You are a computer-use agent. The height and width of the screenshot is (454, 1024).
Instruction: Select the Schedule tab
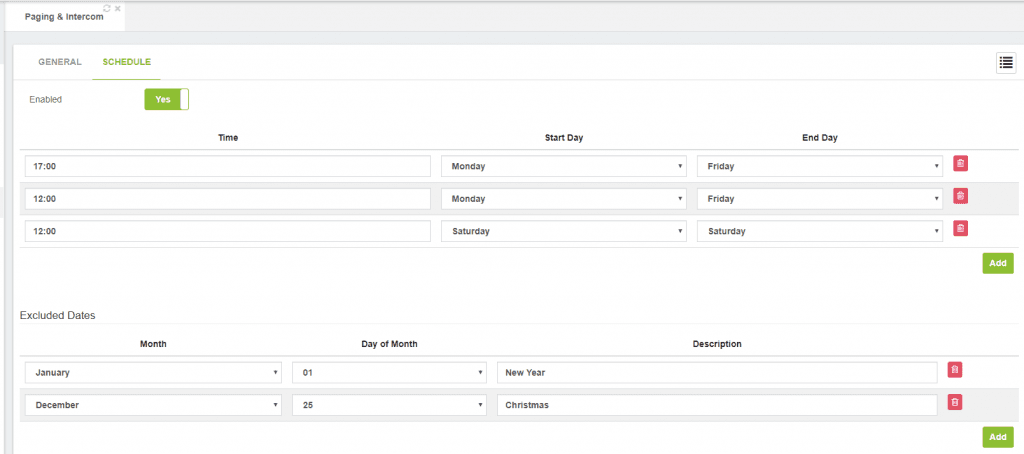pyautogui.click(x=127, y=62)
